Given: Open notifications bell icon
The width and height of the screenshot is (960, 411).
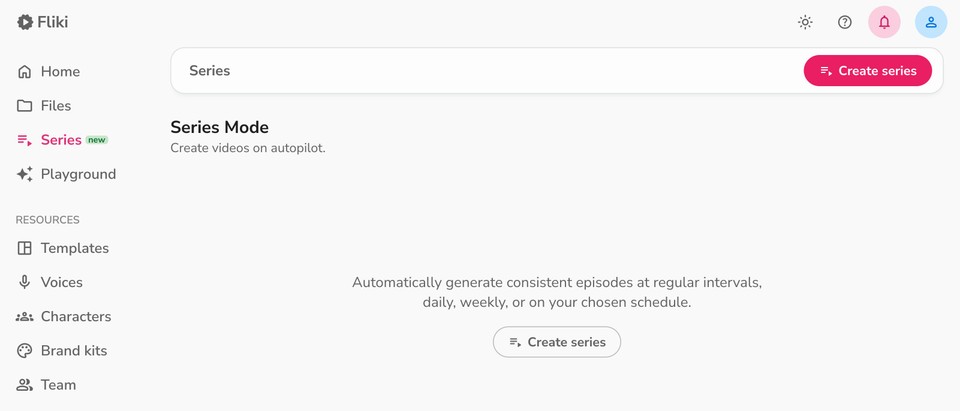Looking at the screenshot, I should point(884,22).
